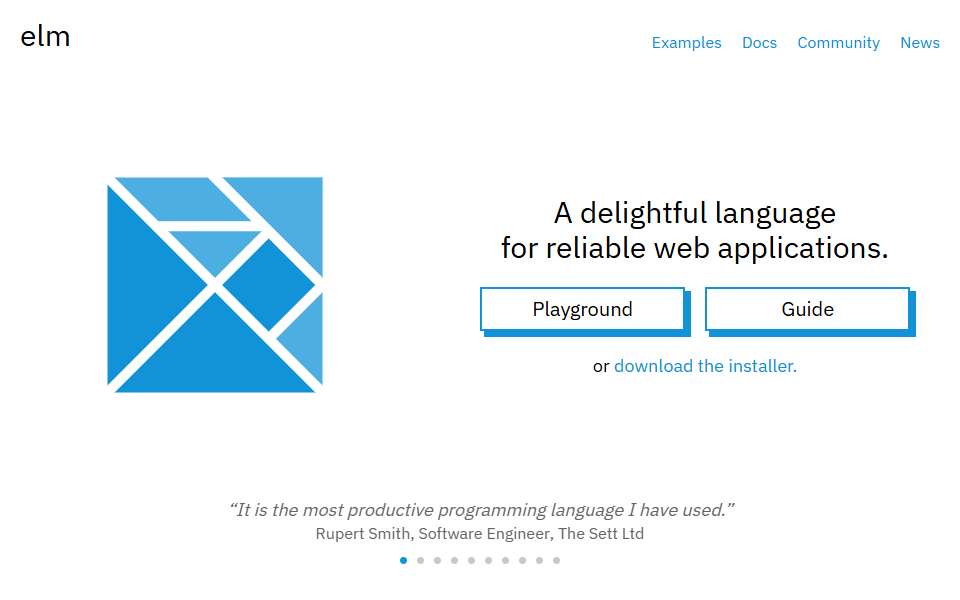Open the Playground button
The image size is (960, 600).
click(x=582, y=309)
